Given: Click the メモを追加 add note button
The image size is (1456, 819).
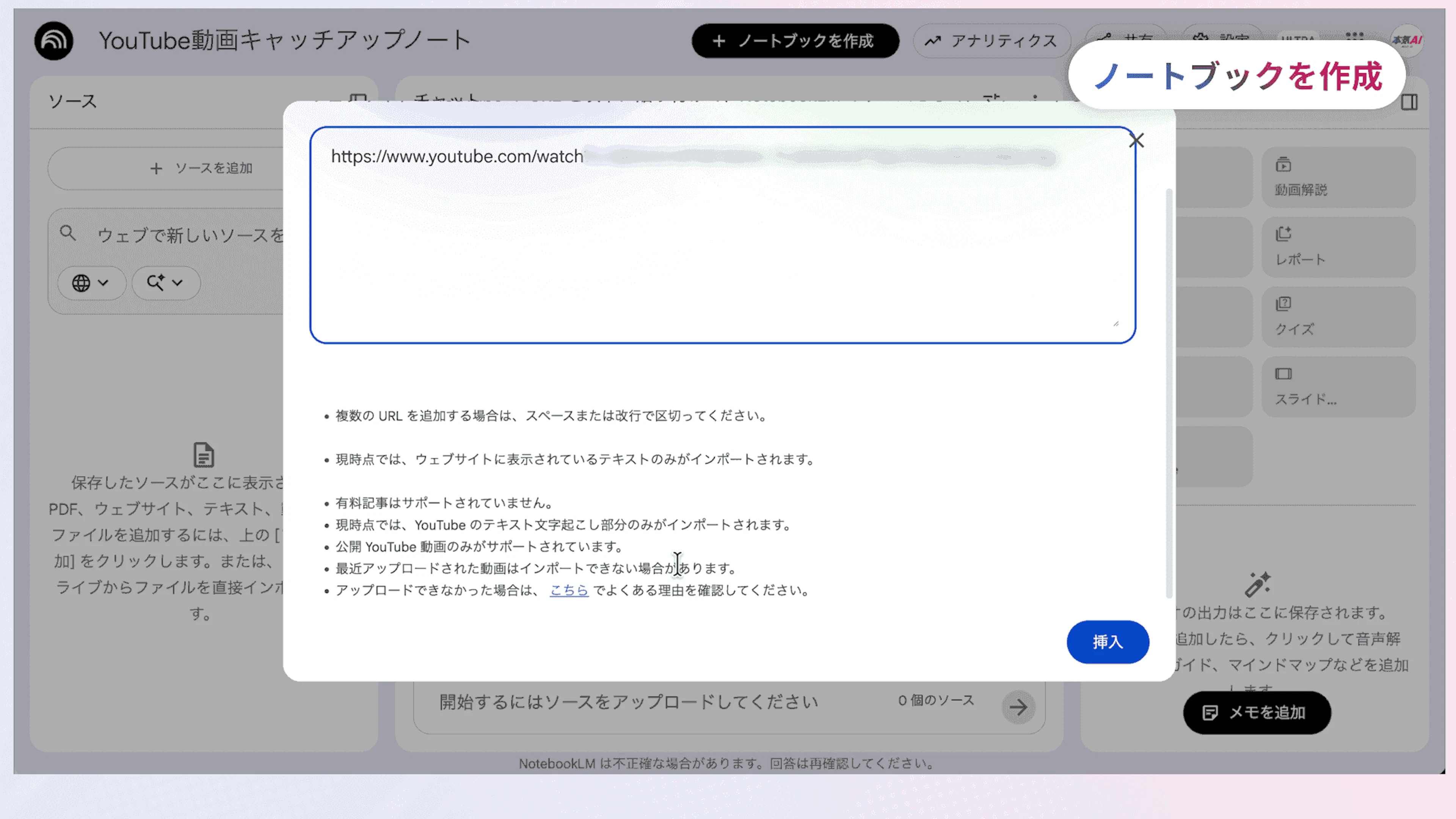Looking at the screenshot, I should (1257, 712).
